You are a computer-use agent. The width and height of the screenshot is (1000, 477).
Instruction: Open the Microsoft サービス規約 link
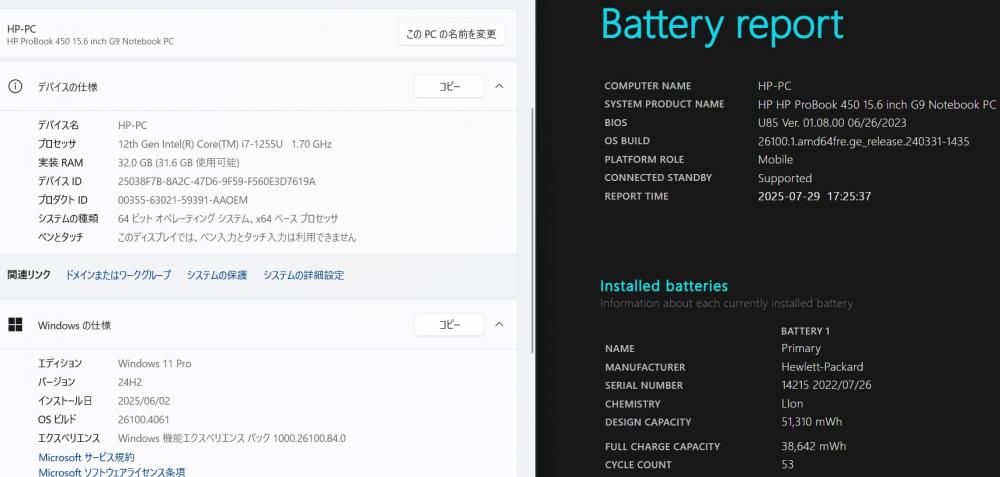87,457
